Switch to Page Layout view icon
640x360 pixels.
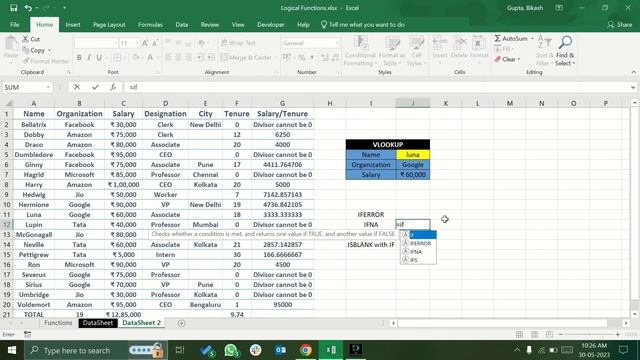(x=534, y=334)
